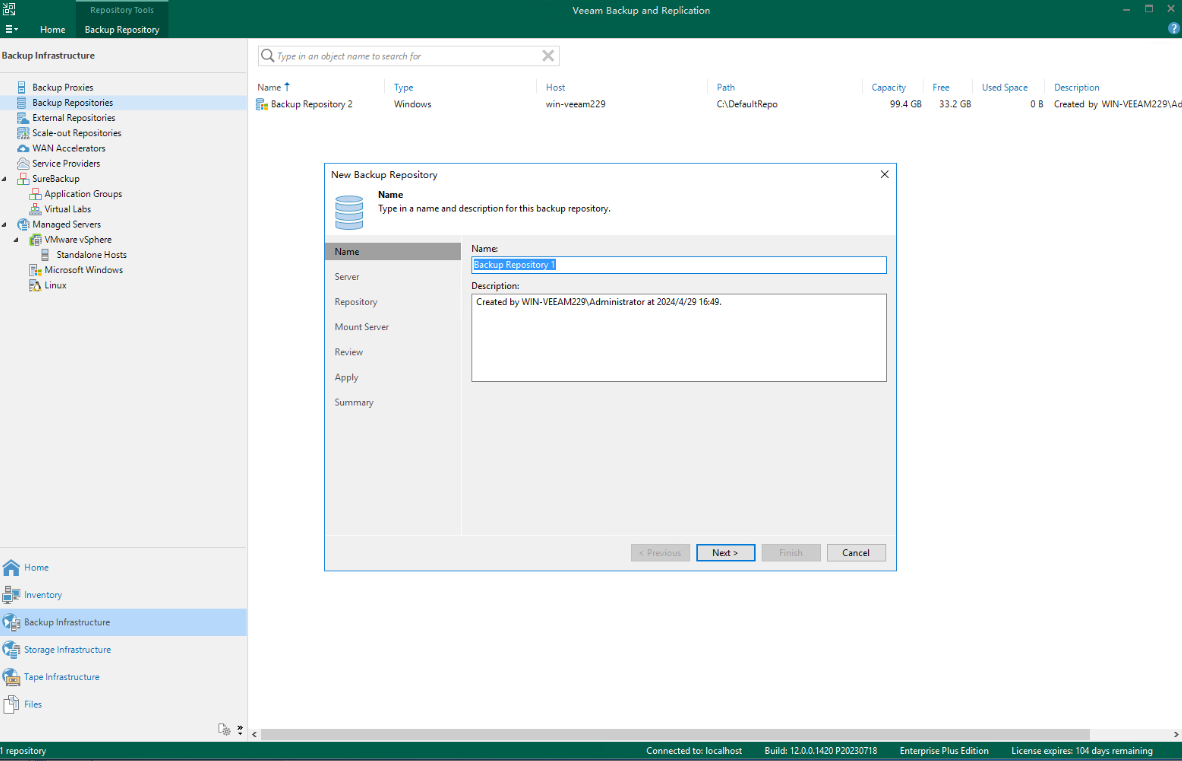Image resolution: width=1182 pixels, height=761 pixels.
Task: Click the Scale-out Repositories icon
Action: [x=22, y=133]
